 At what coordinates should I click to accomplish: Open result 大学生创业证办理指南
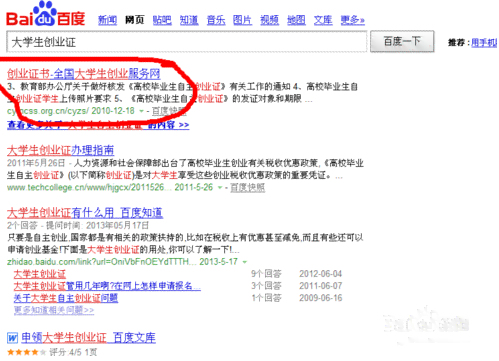click(60, 150)
